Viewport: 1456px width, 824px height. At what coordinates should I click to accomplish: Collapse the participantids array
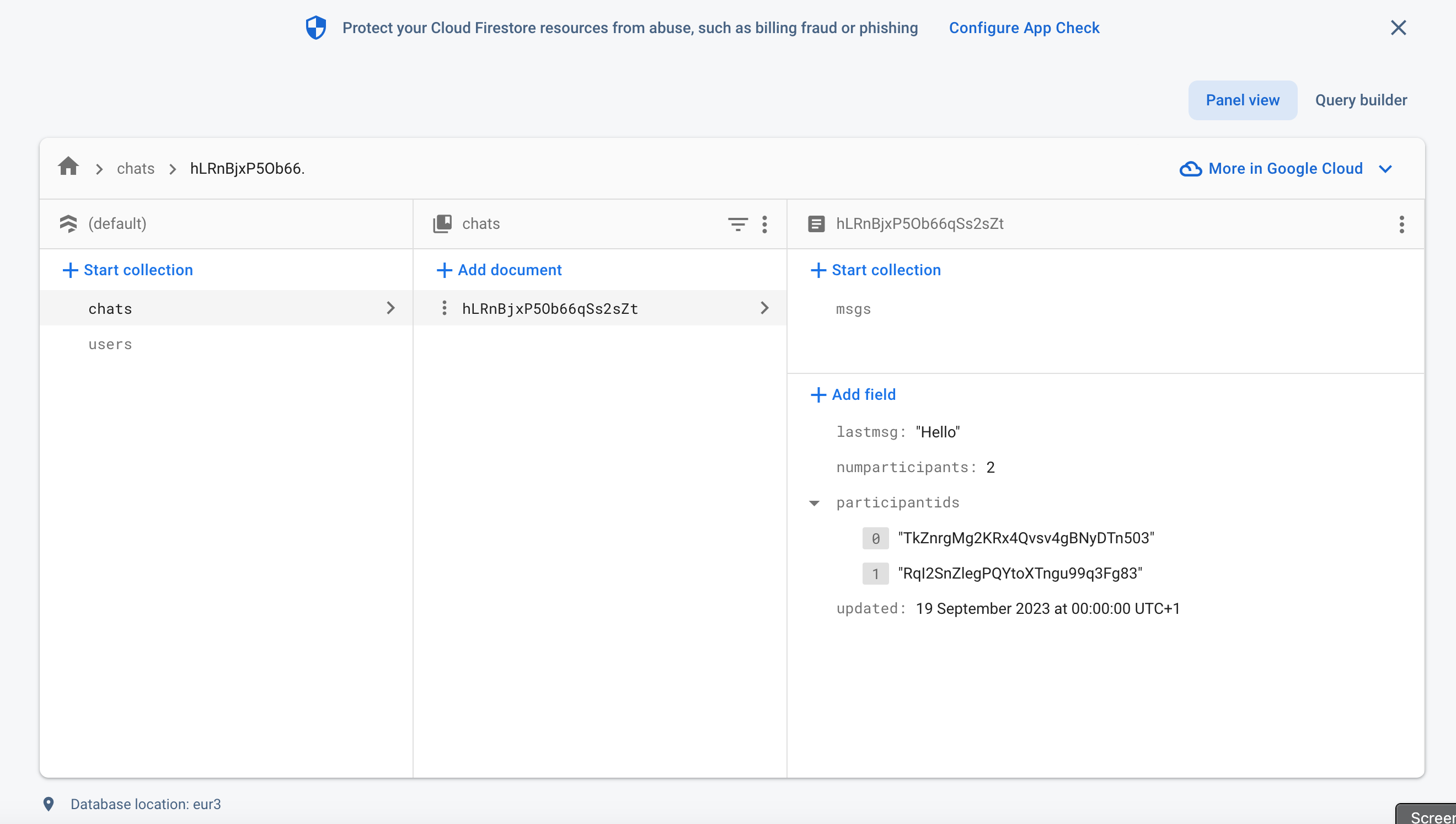pyautogui.click(x=813, y=502)
